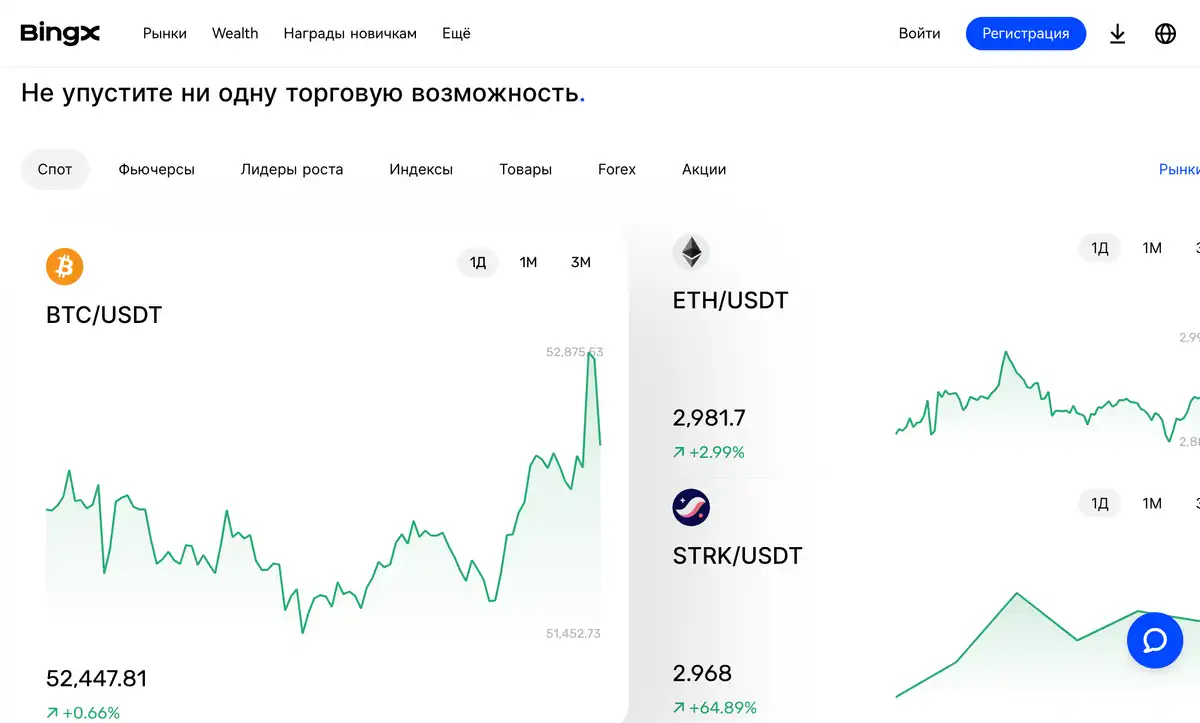
Task: Open the download app icon
Action: pyautogui.click(x=1118, y=34)
